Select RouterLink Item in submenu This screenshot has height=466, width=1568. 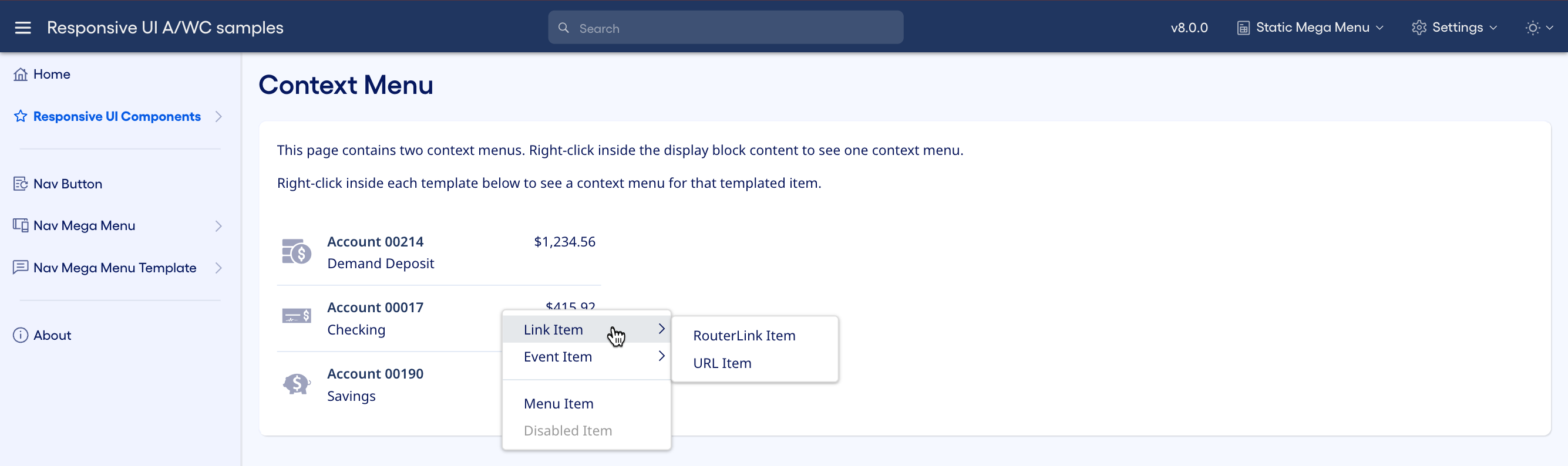tap(744, 336)
